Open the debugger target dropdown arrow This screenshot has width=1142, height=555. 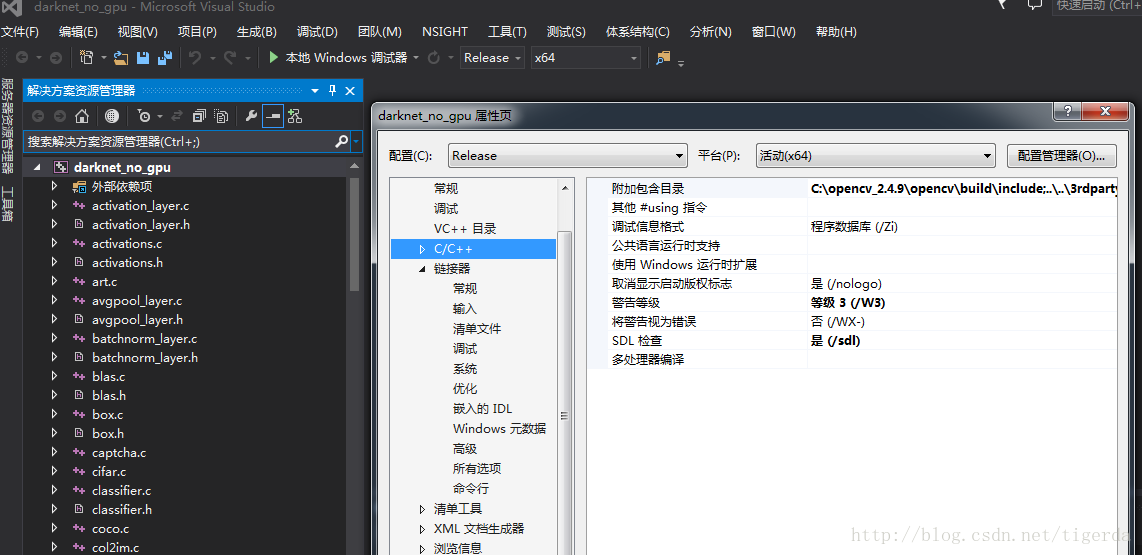pyautogui.click(x=416, y=58)
